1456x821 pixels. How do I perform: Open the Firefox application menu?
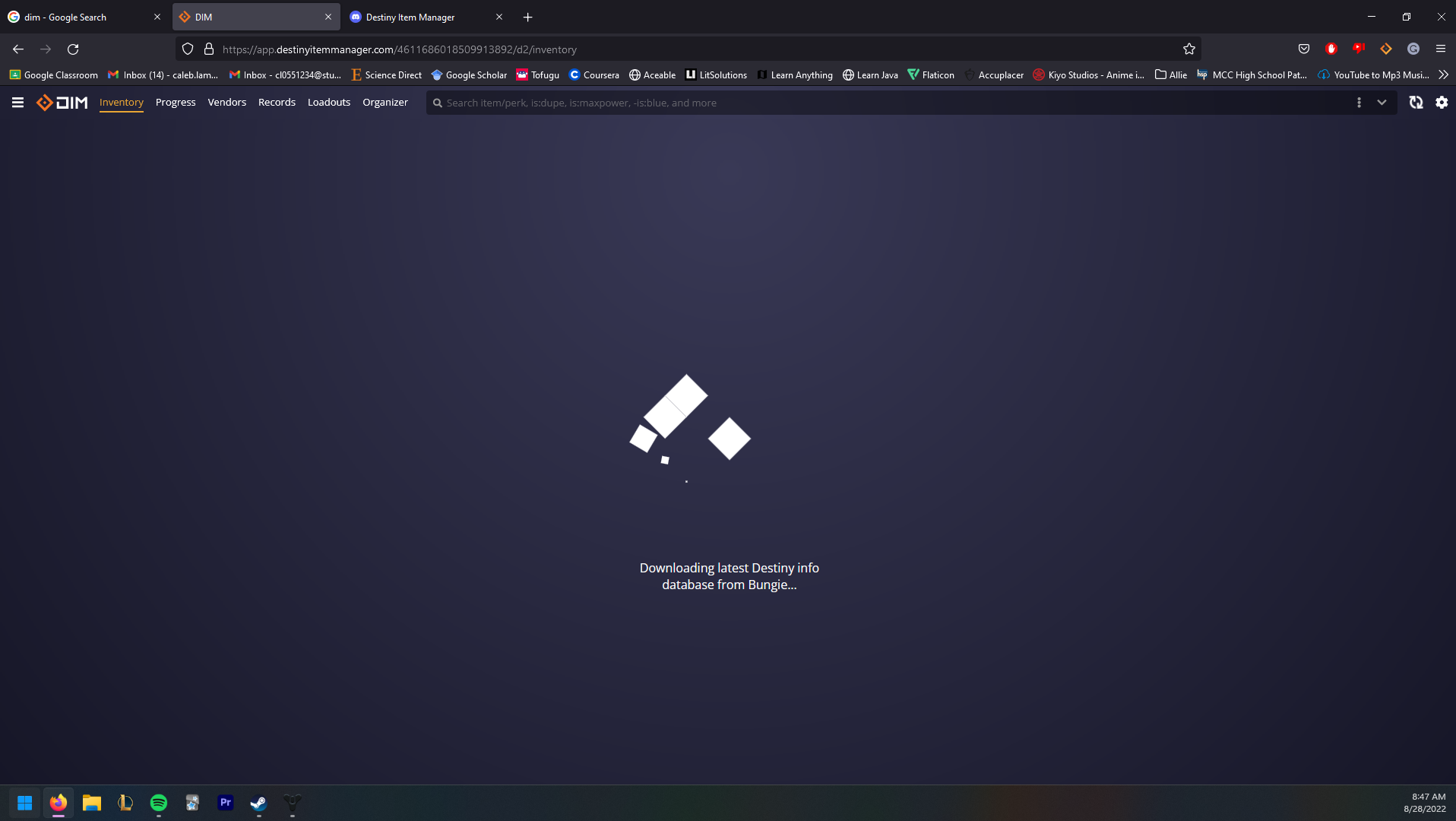tap(1440, 49)
